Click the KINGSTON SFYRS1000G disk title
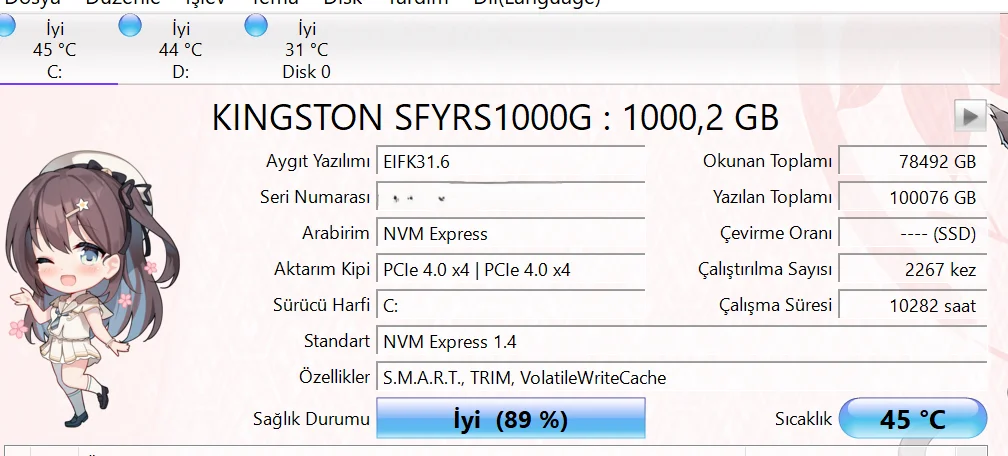 [495, 118]
